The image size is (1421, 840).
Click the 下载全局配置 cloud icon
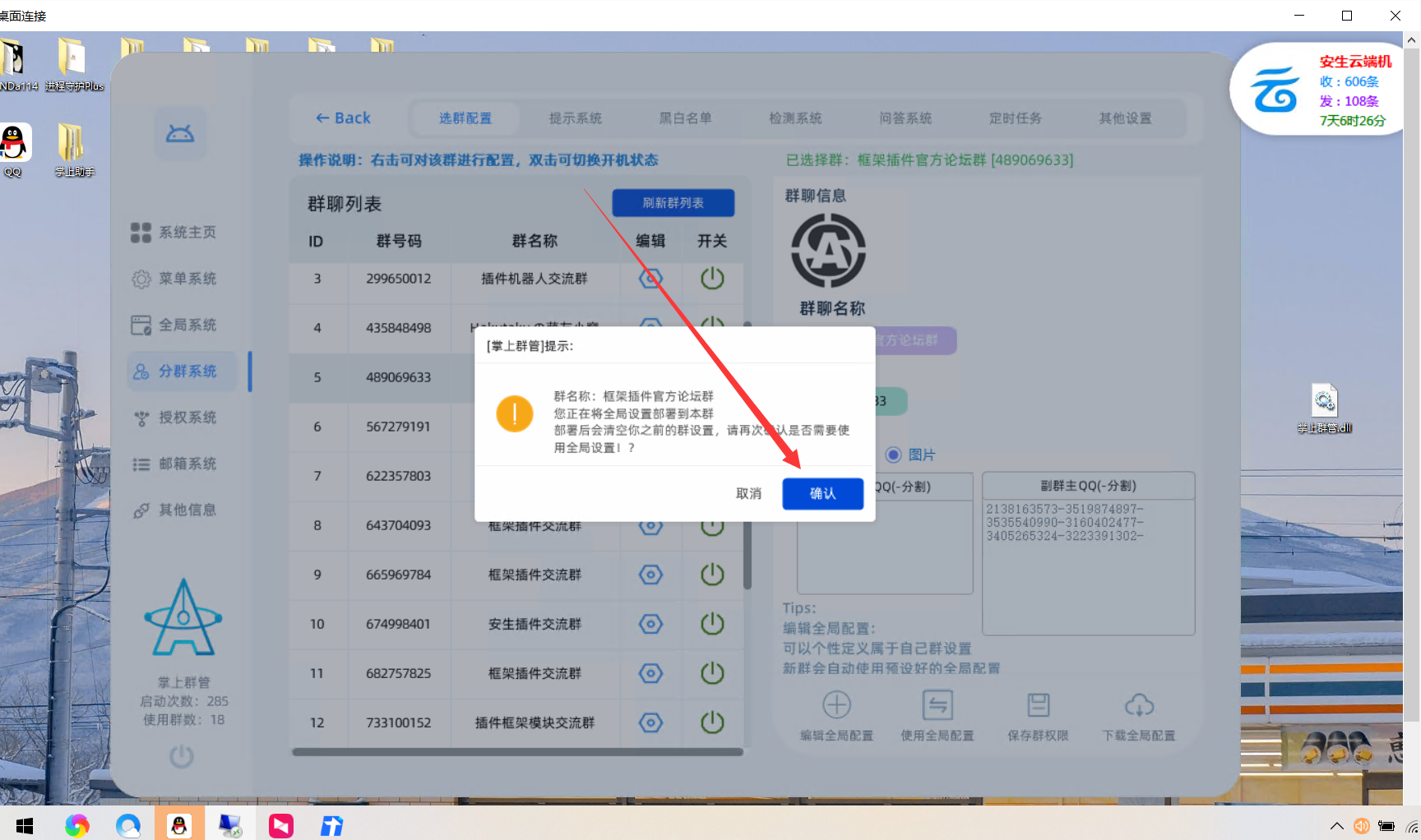1139,705
